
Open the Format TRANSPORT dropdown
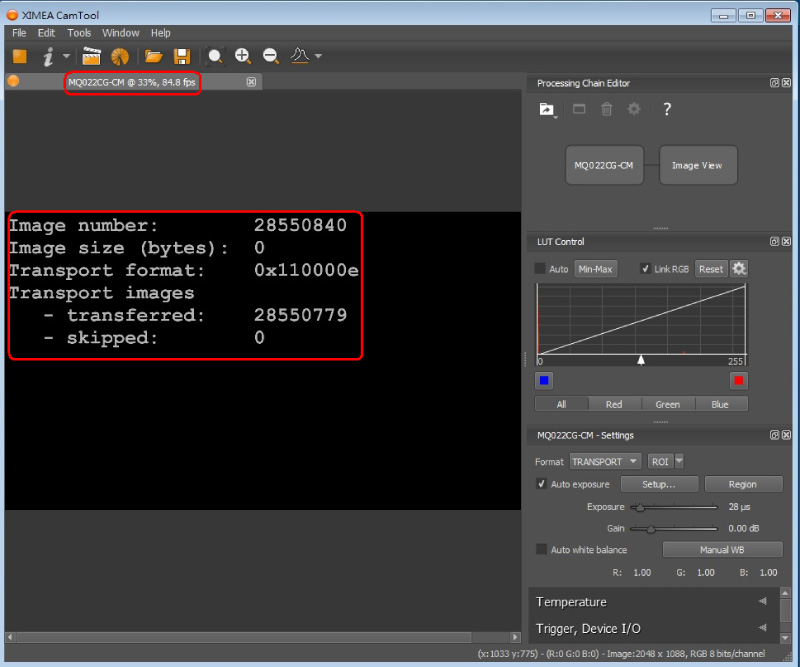pos(605,461)
